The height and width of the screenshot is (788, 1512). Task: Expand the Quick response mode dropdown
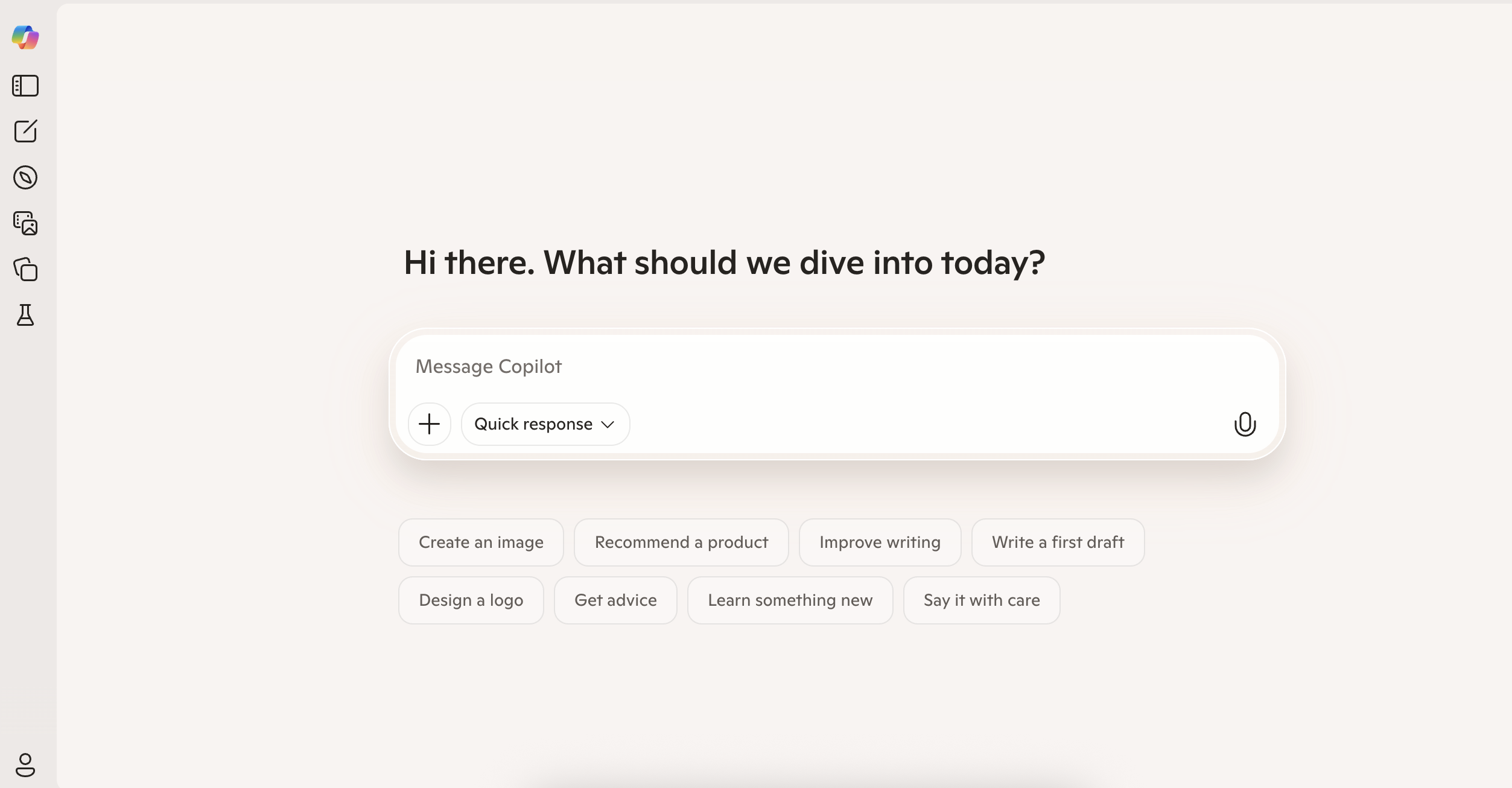pyautogui.click(x=545, y=424)
